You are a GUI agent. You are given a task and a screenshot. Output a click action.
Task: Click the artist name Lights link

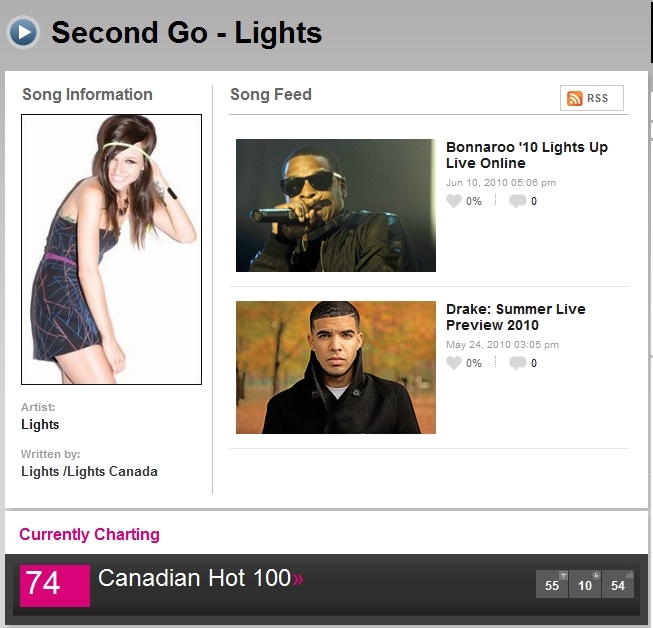click(40, 424)
